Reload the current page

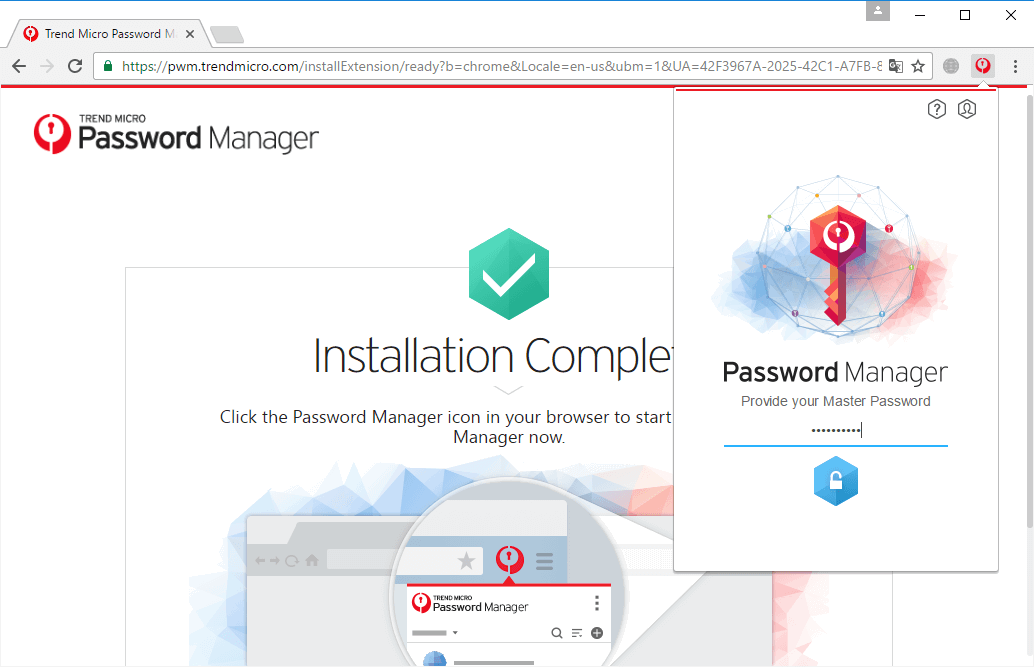[75, 66]
